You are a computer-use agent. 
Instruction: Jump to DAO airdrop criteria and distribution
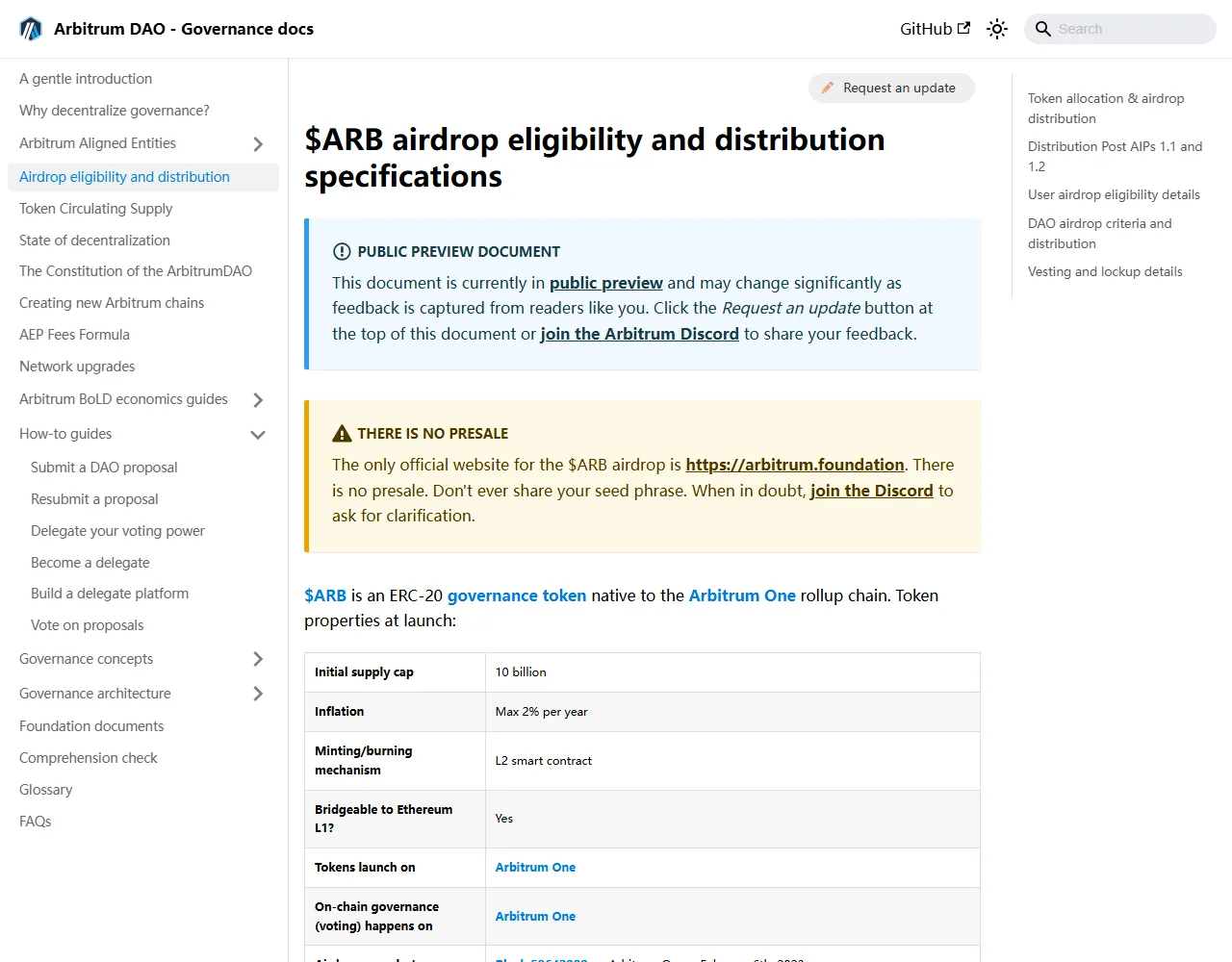pyautogui.click(x=1100, y=234)
